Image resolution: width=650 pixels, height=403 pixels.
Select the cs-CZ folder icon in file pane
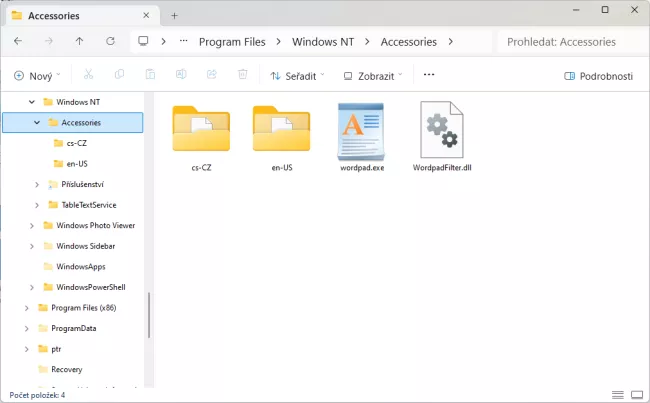point(201,129)
